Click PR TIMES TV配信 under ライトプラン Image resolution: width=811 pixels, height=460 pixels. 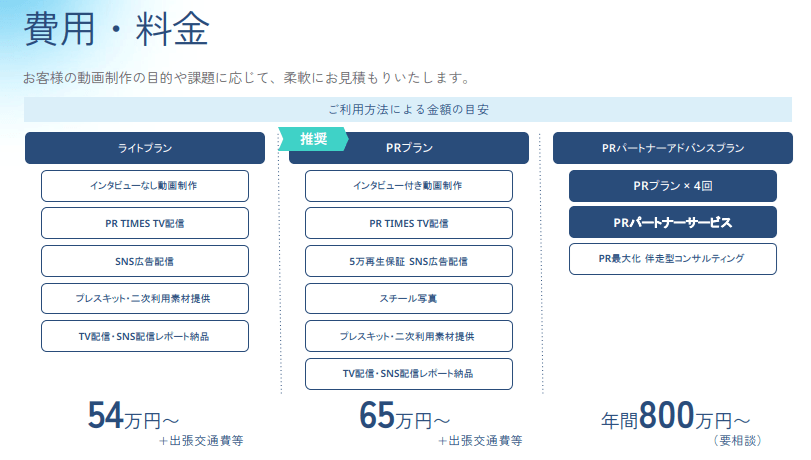tap(145, 223)
